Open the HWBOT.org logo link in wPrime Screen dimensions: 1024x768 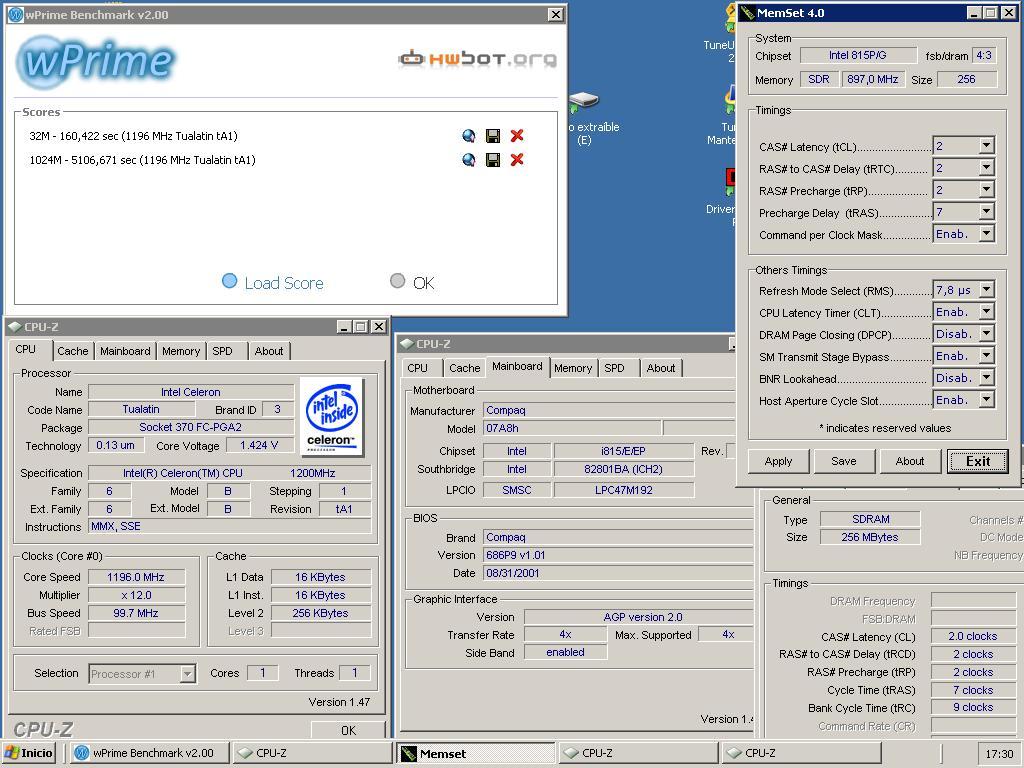point(478,59)
